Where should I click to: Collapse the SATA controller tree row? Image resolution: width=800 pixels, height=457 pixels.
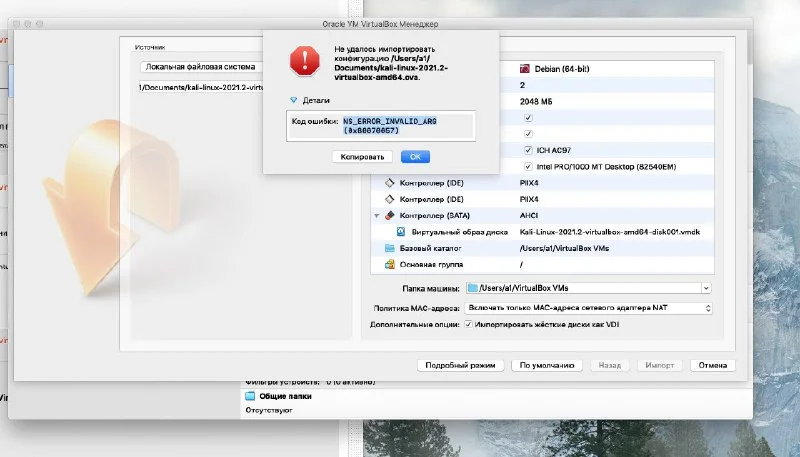(377, 215)
